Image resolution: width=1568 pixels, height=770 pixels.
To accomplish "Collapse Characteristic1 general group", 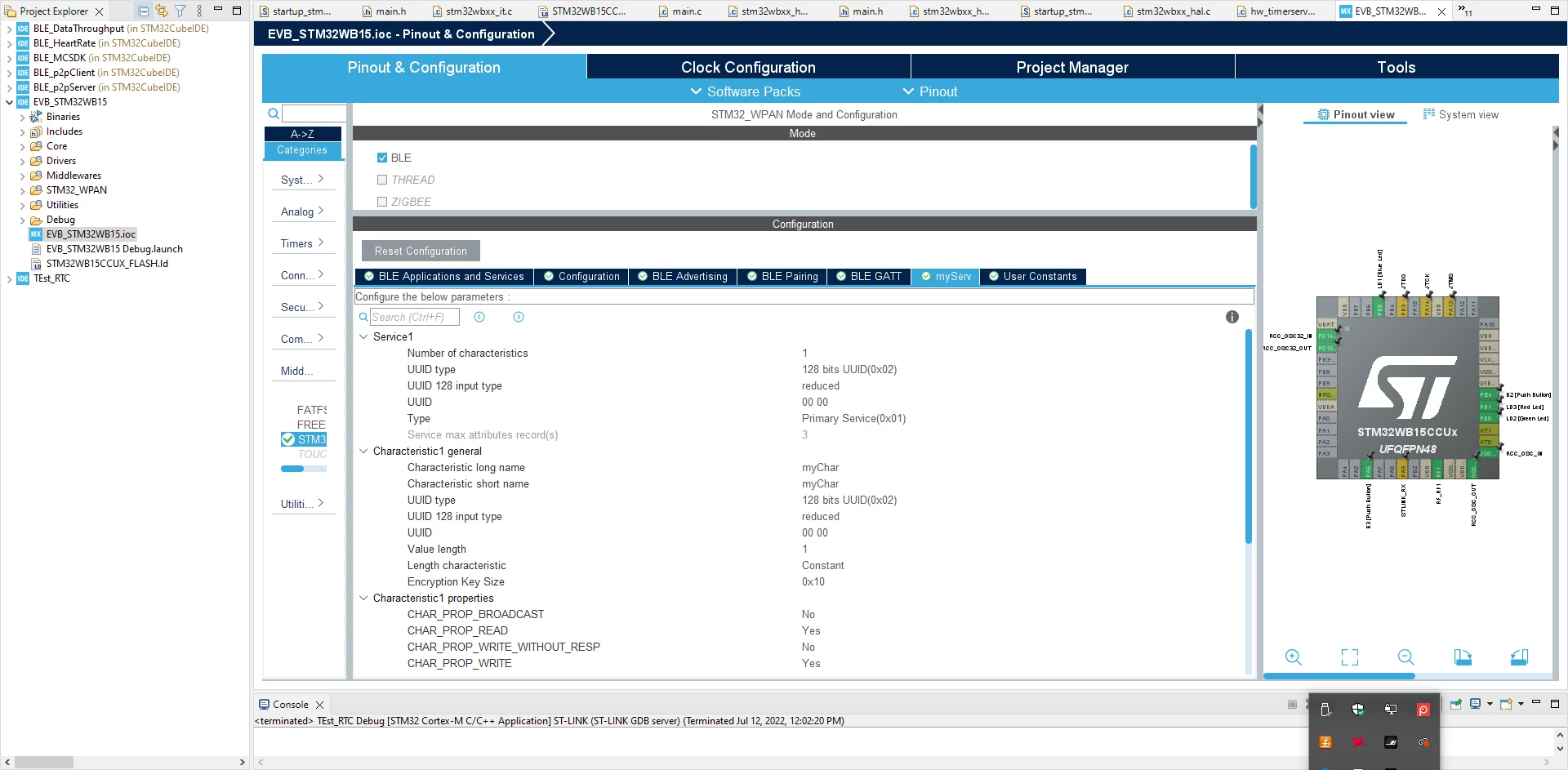I will point(363,451).
